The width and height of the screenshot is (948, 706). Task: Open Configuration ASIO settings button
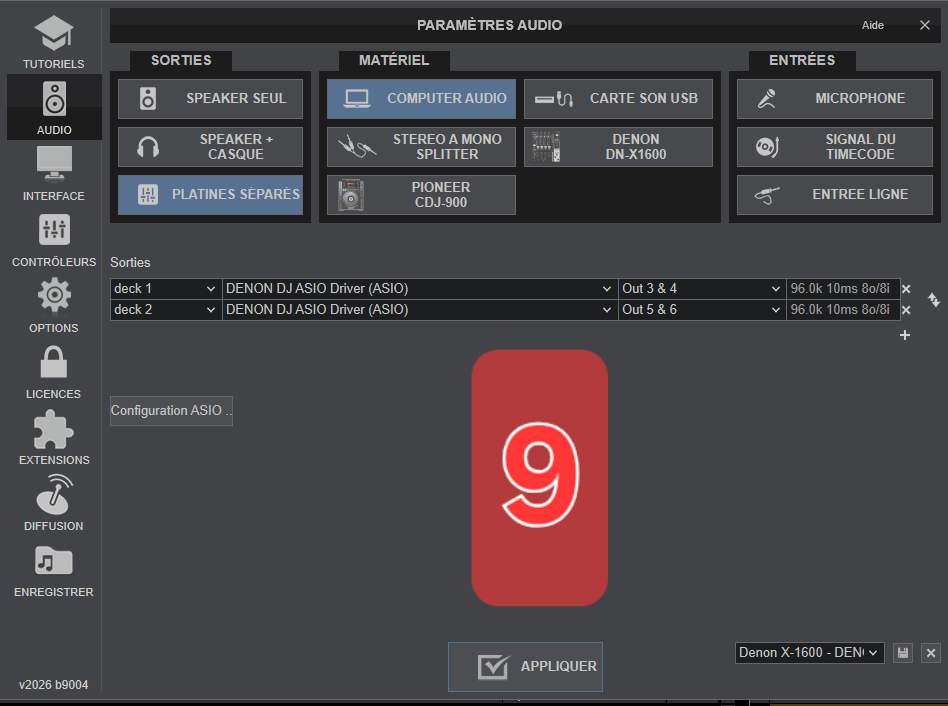pos(171,411)
